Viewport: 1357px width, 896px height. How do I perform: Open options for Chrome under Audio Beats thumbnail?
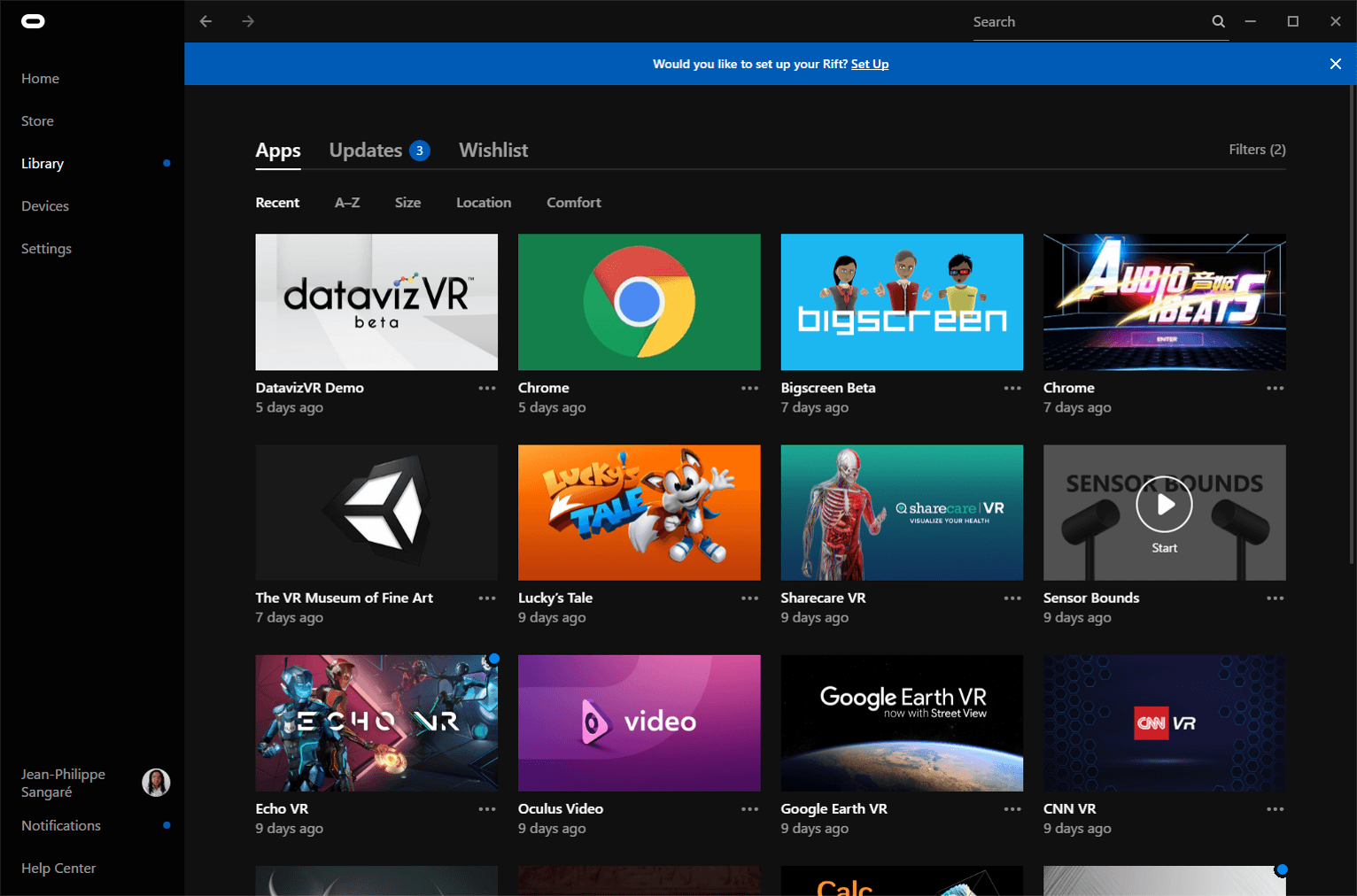click(1276, 388)
